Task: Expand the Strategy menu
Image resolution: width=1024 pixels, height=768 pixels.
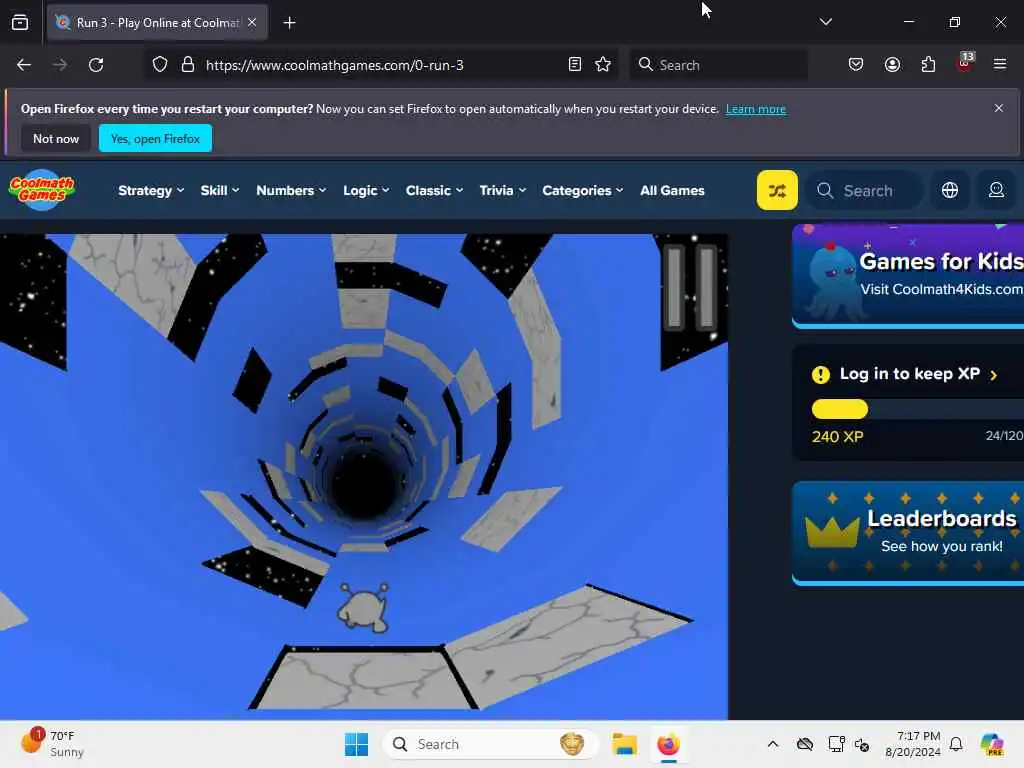Action: coord(151,190)
